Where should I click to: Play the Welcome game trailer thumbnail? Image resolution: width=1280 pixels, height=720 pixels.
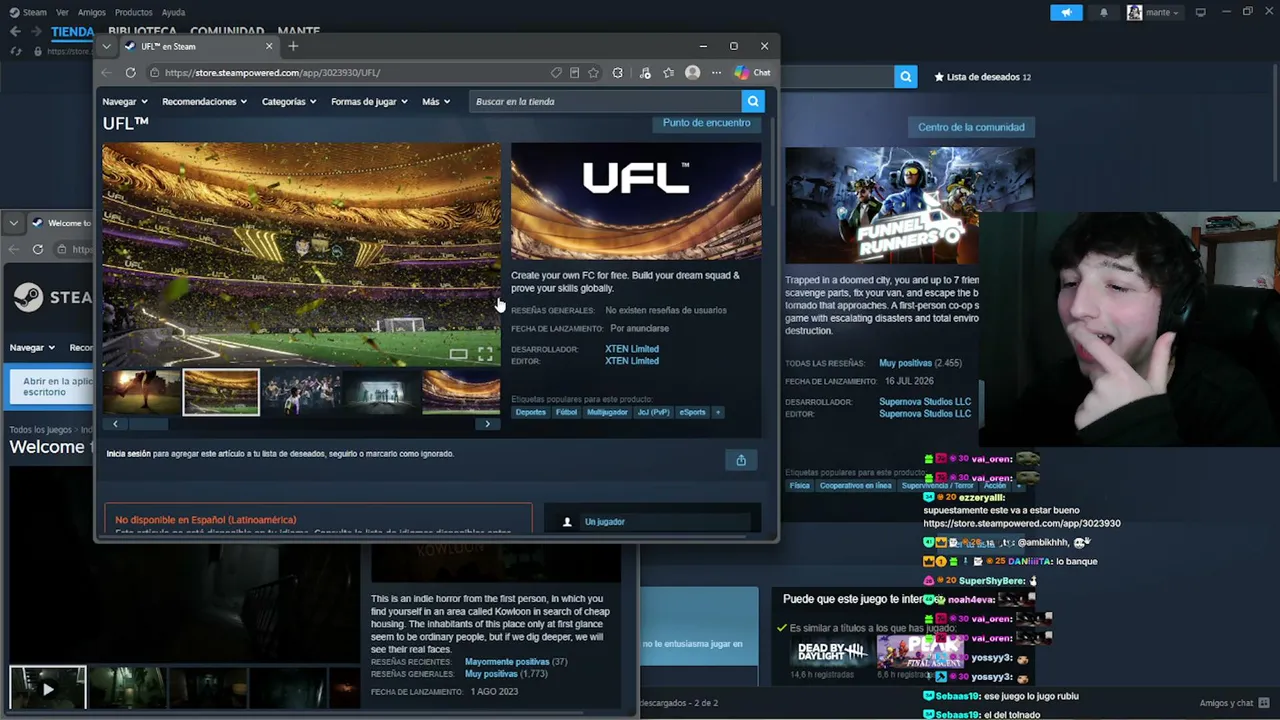48,688
